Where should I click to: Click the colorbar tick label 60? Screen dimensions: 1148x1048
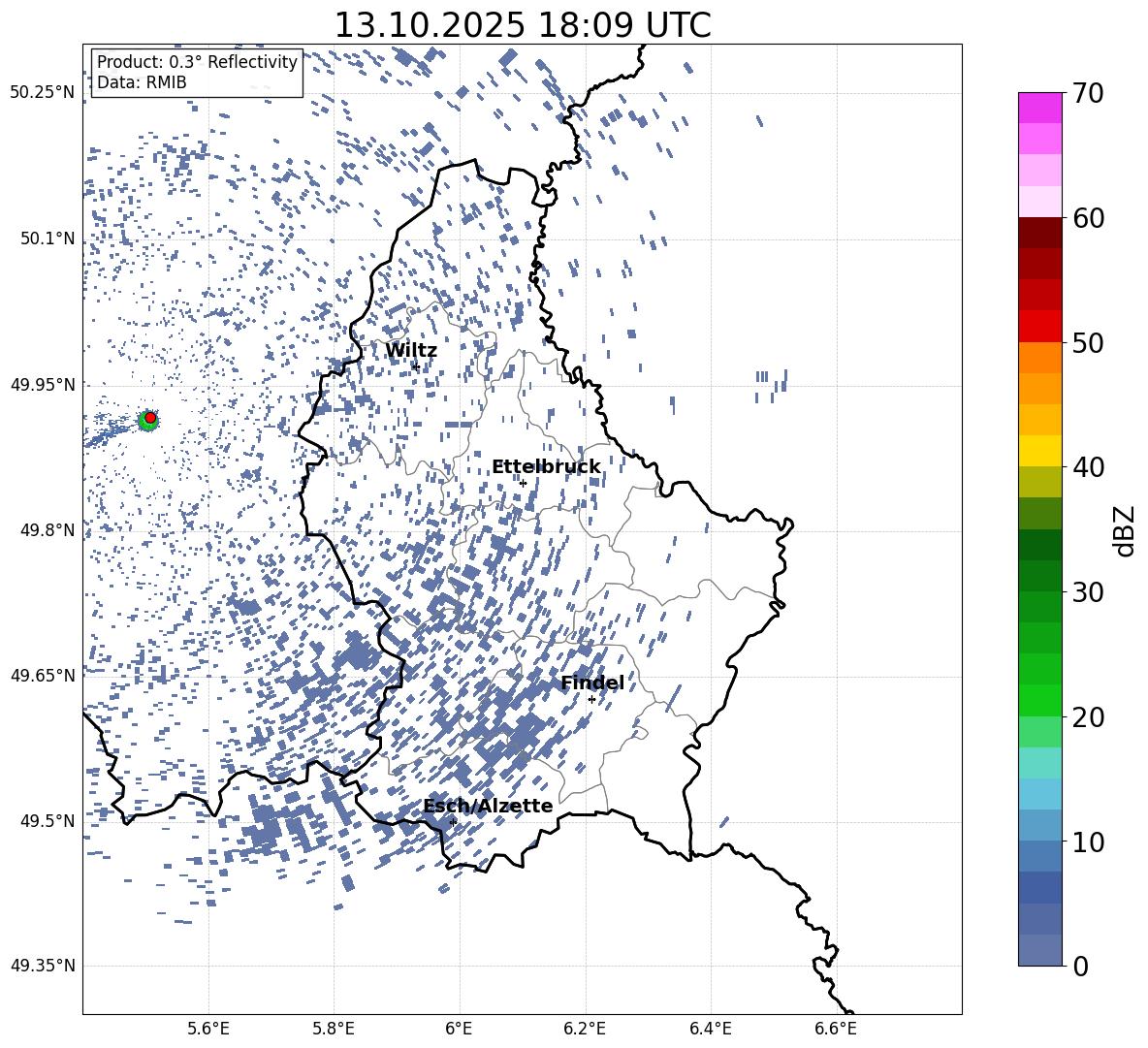(x=1088, y=218)
